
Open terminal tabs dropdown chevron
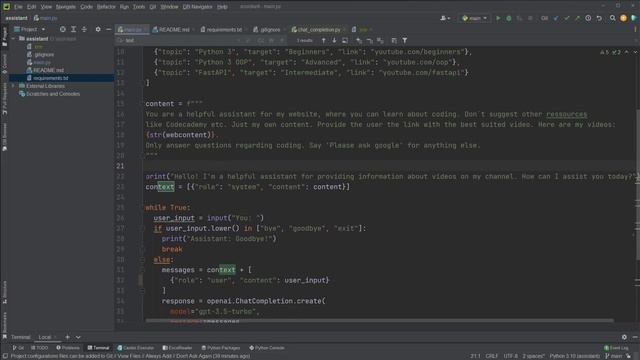coord(78,337)
